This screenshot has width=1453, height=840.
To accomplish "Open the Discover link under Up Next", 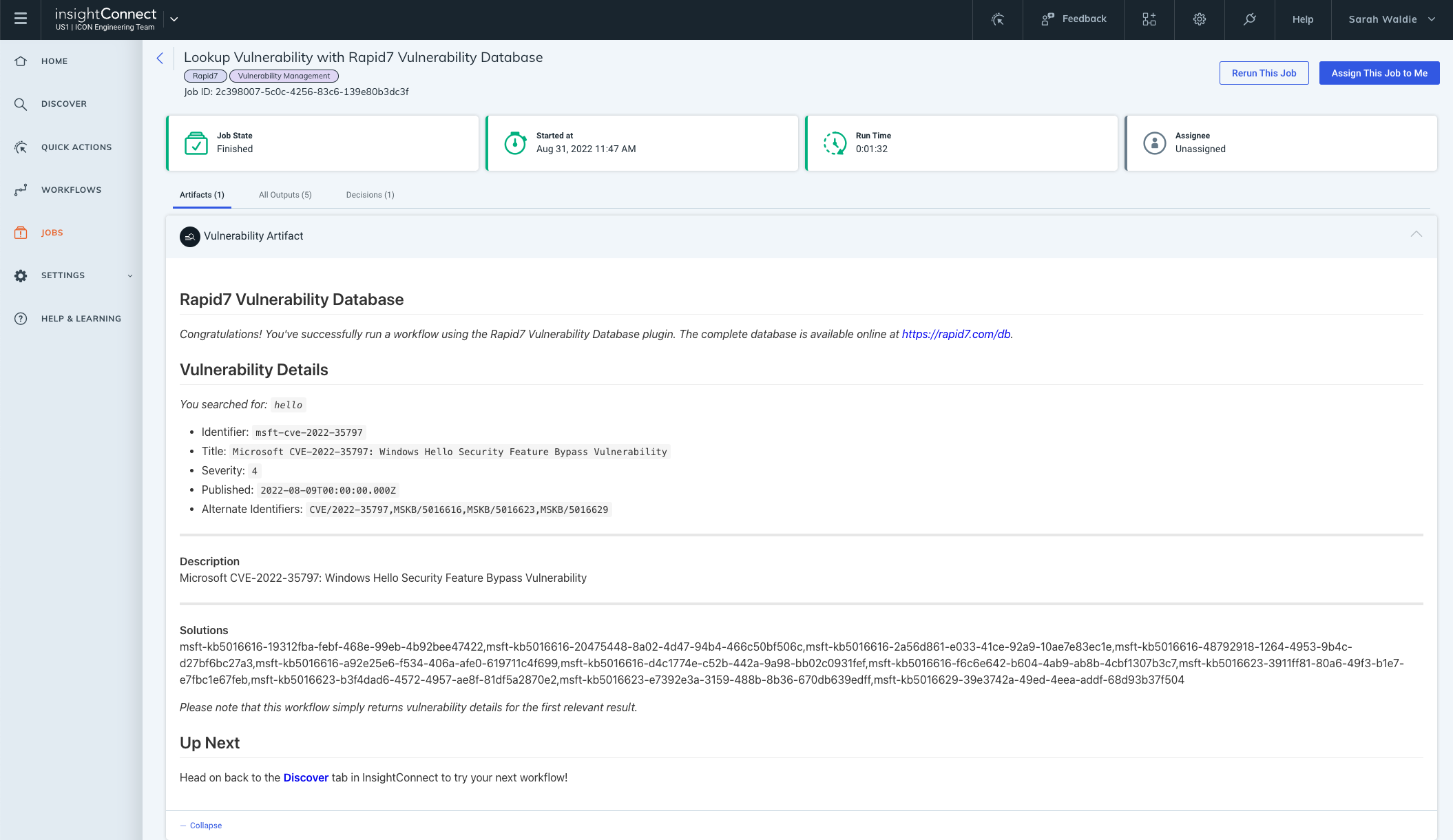I will point(306,777).
